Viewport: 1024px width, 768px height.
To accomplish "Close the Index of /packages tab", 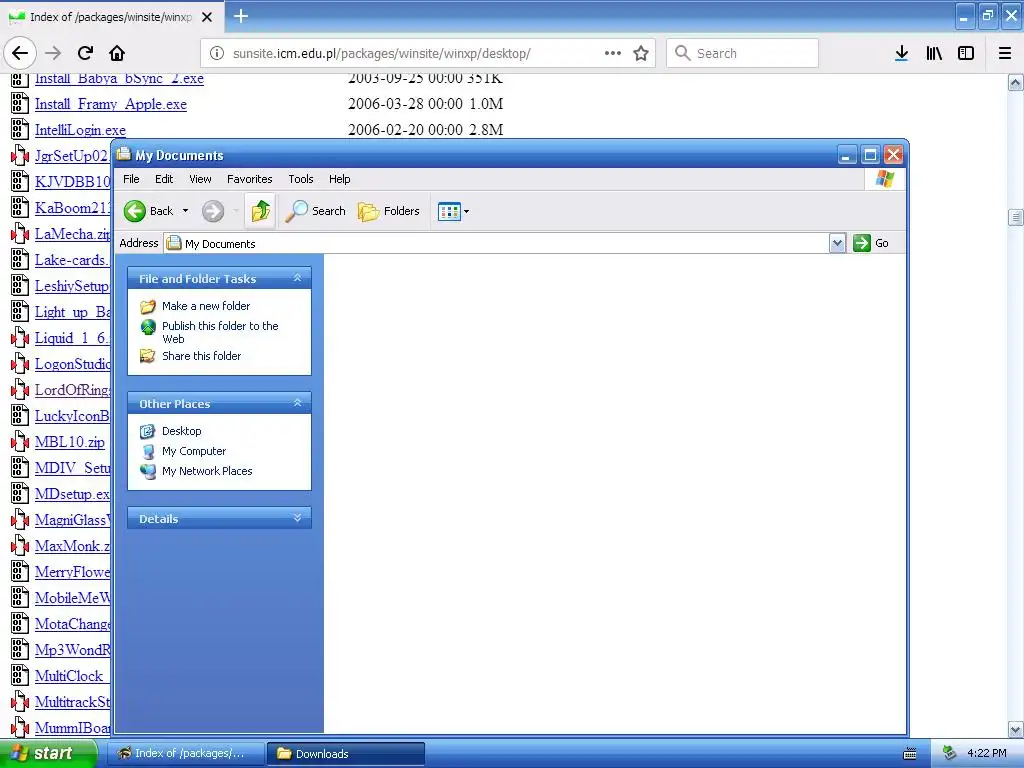I will [x=207, y=17].
